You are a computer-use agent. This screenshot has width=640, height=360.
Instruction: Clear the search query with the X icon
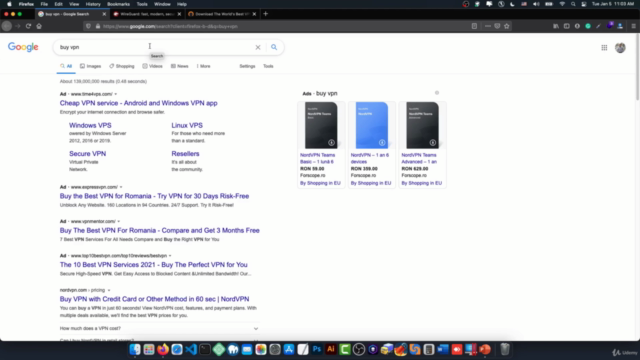(x=258, y=47)
